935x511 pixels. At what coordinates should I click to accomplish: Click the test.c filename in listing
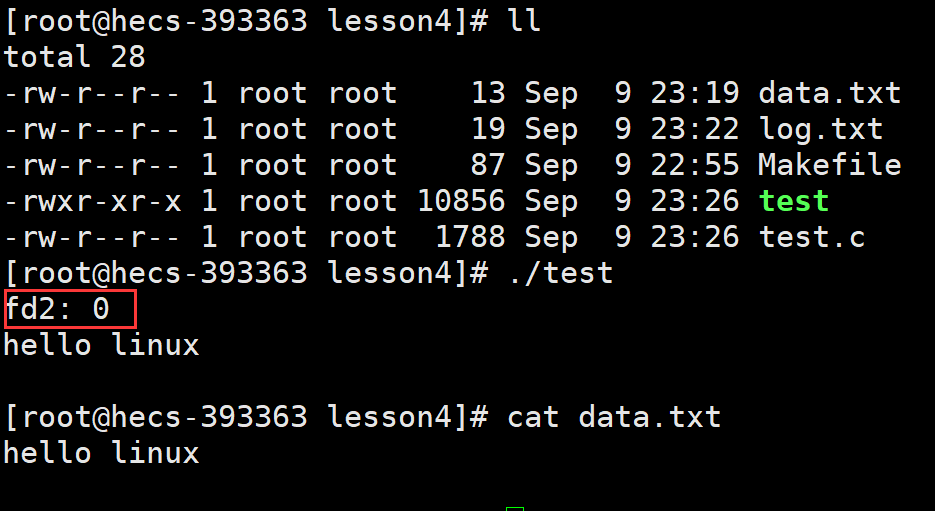[x=811, y=237]
